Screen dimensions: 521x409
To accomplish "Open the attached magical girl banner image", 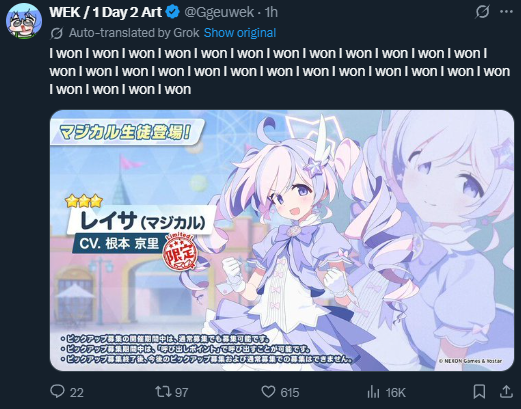I will (x=282, y=240).
